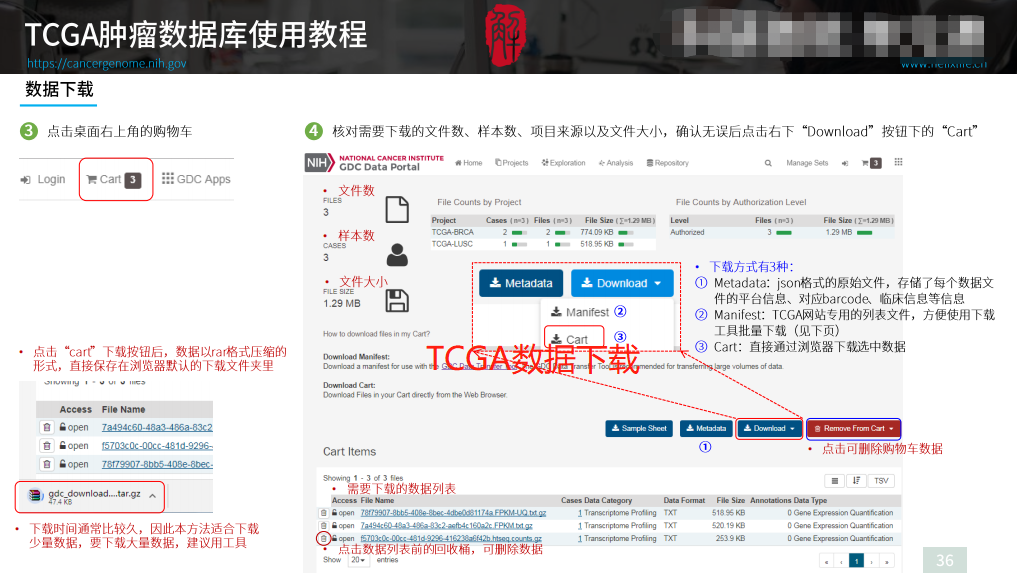The height and width of the screenshot is (573, 1017).
Task: Click the arrange columns list icon
Action: [835, 481]
